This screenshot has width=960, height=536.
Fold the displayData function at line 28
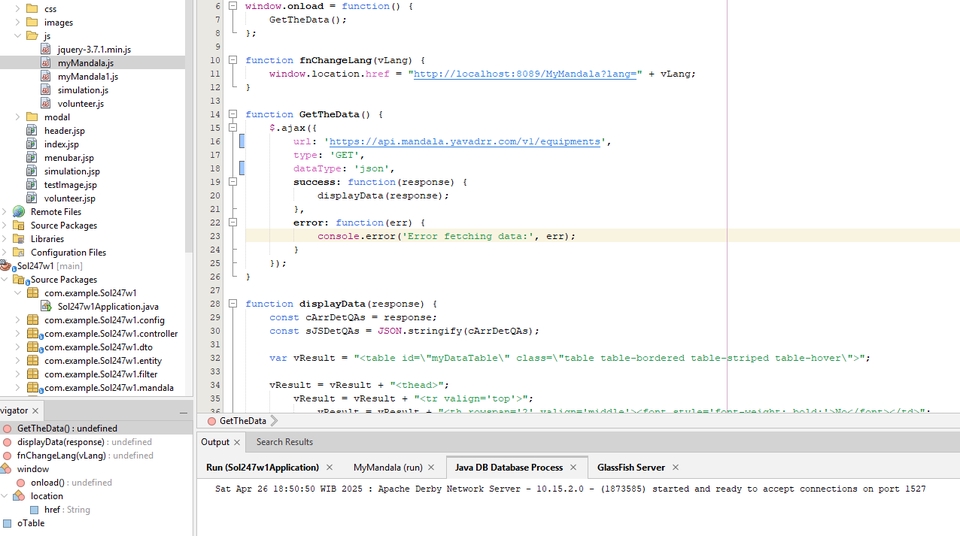233,303
